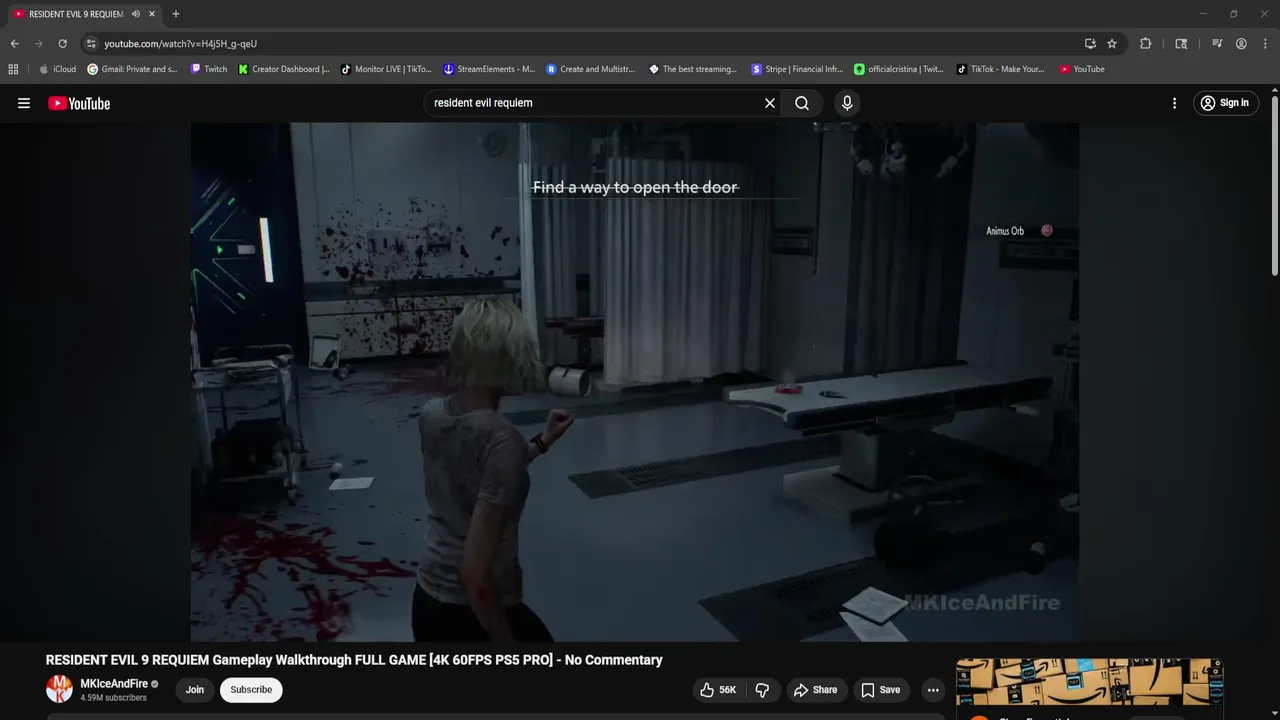1280x720 pixels.
Task: Click the 56K like count
Action: (728, 690)
